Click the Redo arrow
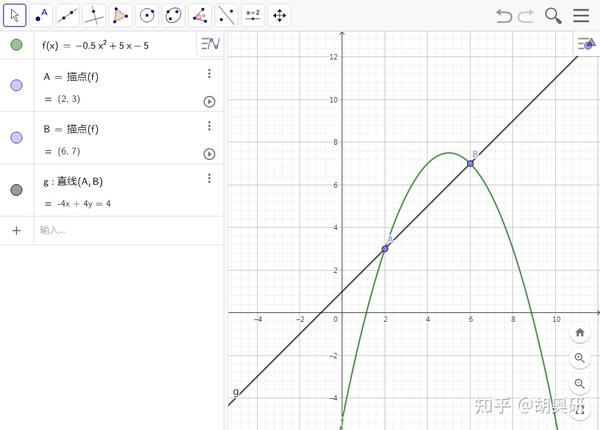This screenshot has width=600, height=430. pos(526,16)
